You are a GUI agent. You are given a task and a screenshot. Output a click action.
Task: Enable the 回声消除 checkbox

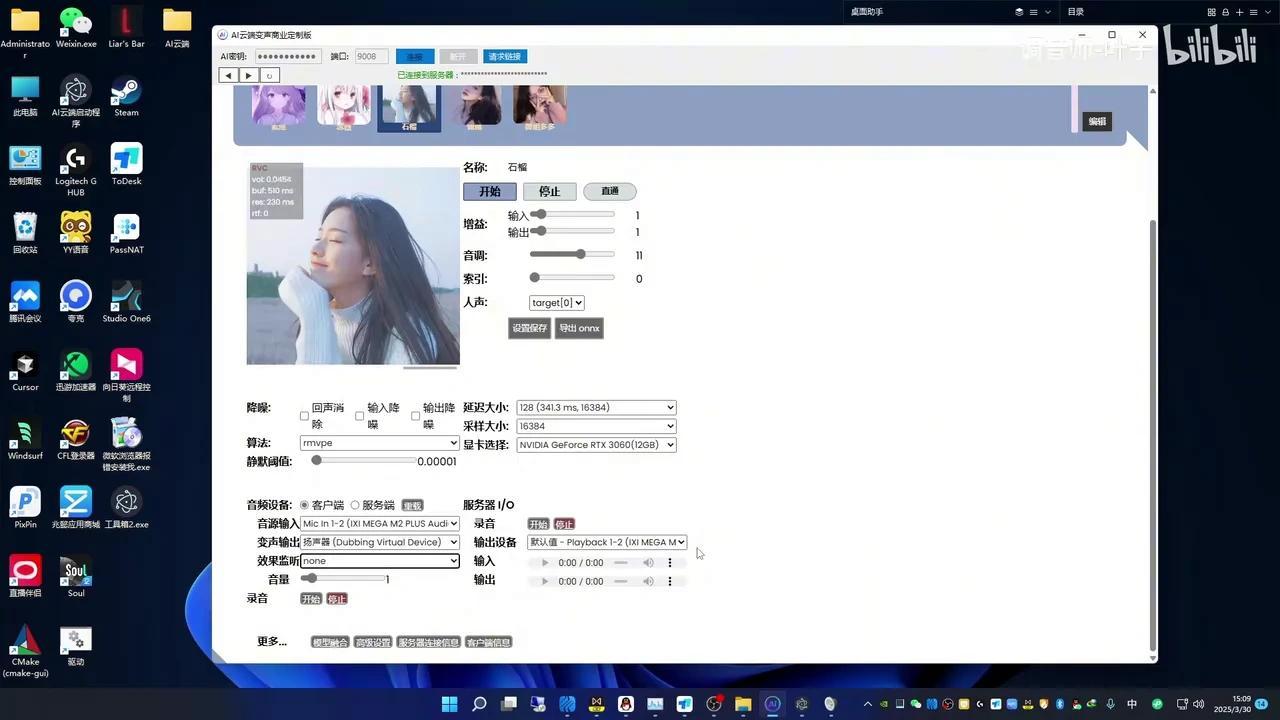tap(304, 415)
